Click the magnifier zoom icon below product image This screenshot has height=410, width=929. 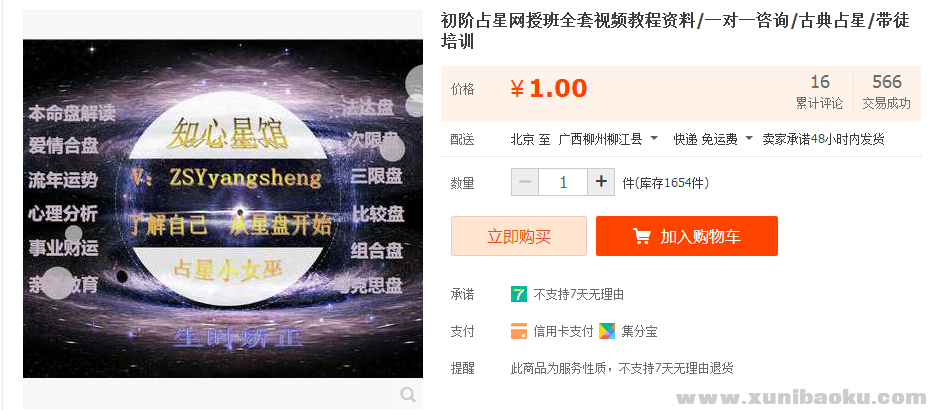(408, 394)
